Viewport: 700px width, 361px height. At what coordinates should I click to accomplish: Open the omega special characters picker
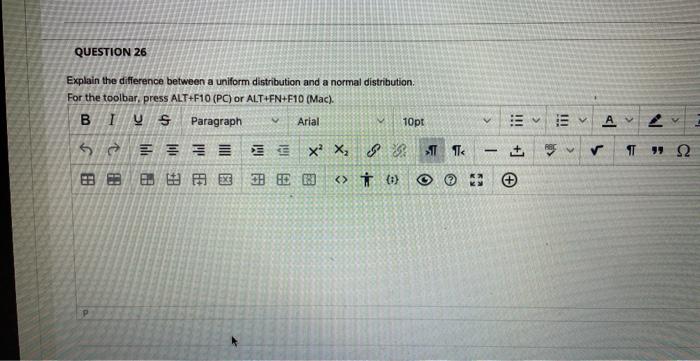683,152
